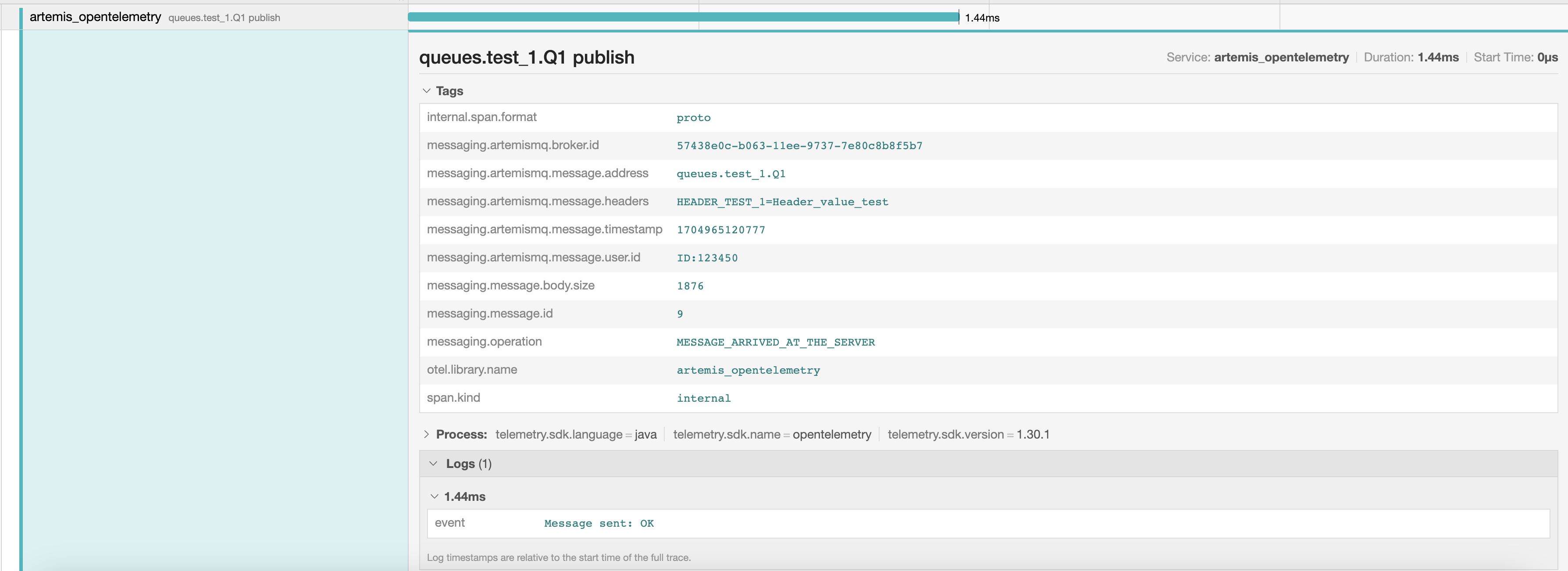1568x571 pixels.
Task: Click the message.timestamp value 1704965120777
Action: click(721, 230)
